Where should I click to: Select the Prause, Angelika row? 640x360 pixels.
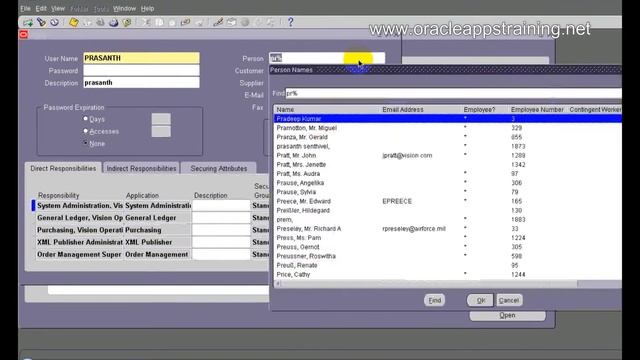point(448,183)
